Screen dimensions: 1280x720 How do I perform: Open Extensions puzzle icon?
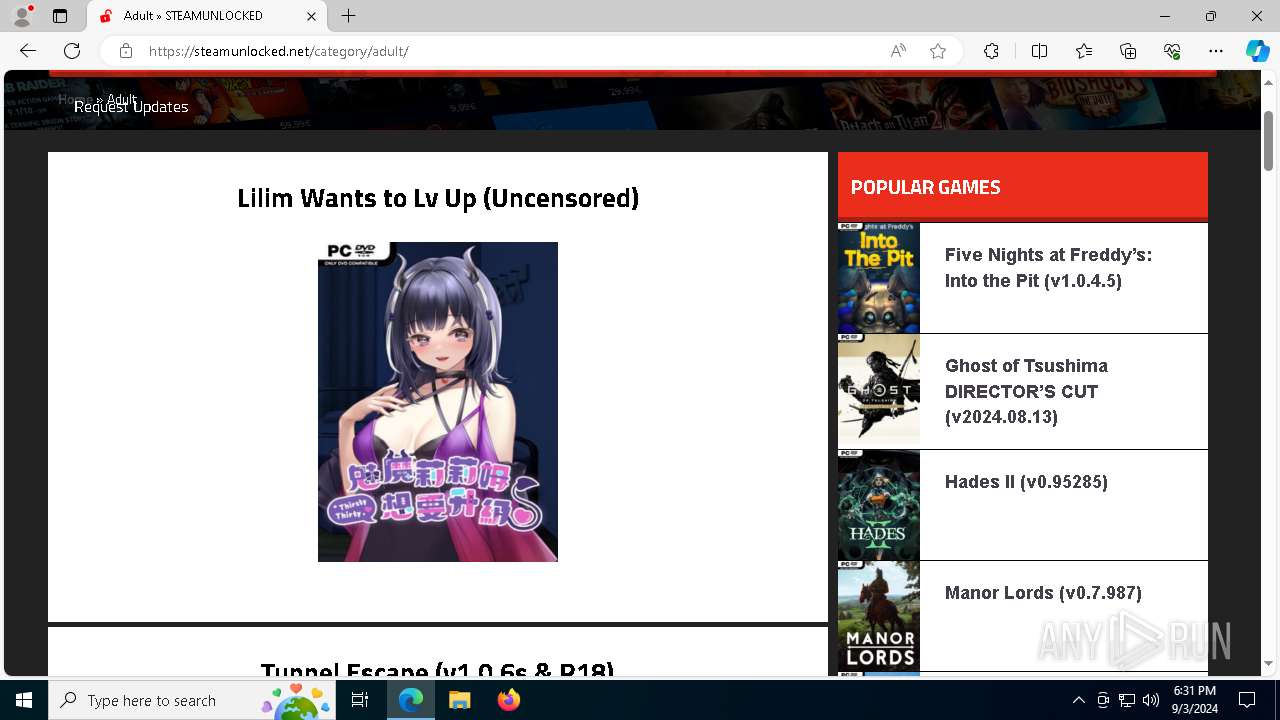click(991, 51)
